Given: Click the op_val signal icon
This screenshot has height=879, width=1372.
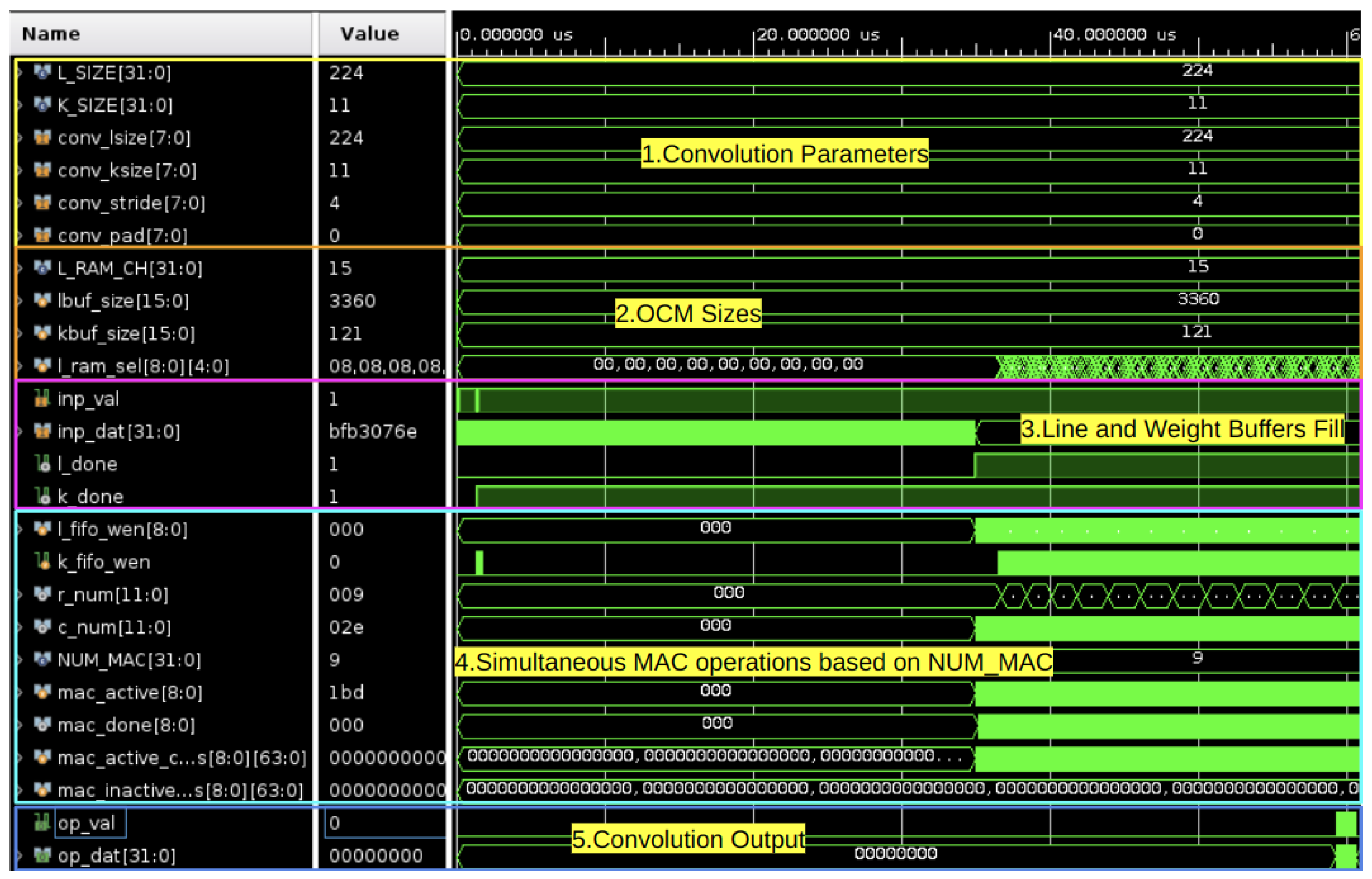Looking at the screenshot, I should tap(42, 823).
